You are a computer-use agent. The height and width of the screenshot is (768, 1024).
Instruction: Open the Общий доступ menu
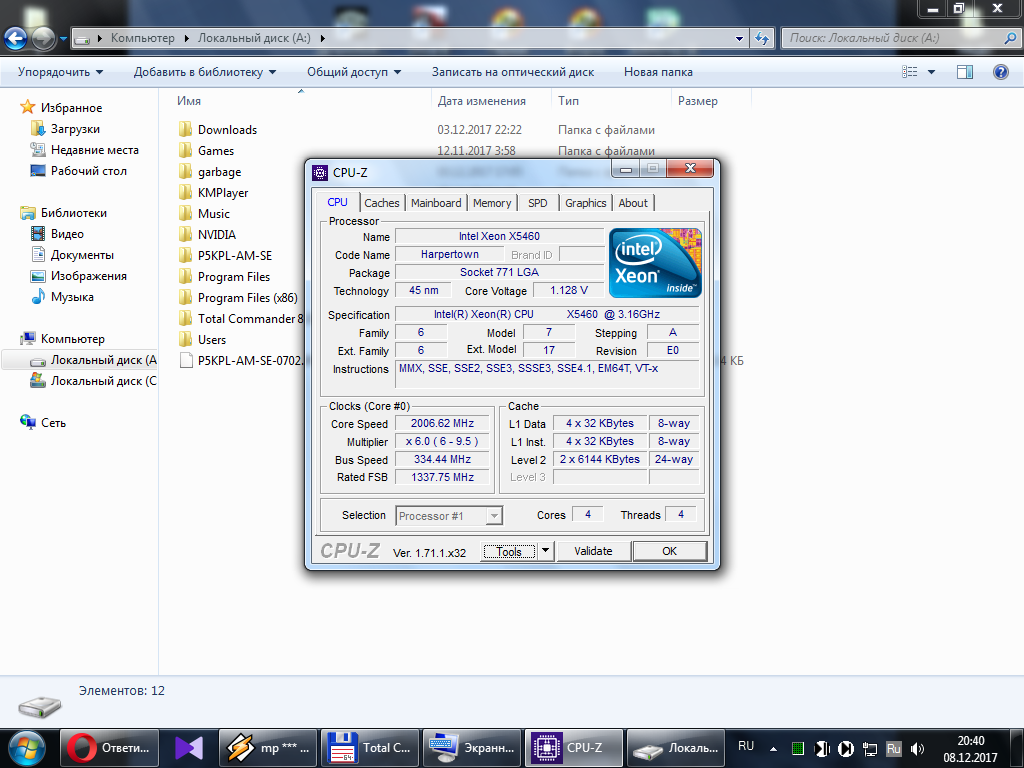tap(354, 72)
